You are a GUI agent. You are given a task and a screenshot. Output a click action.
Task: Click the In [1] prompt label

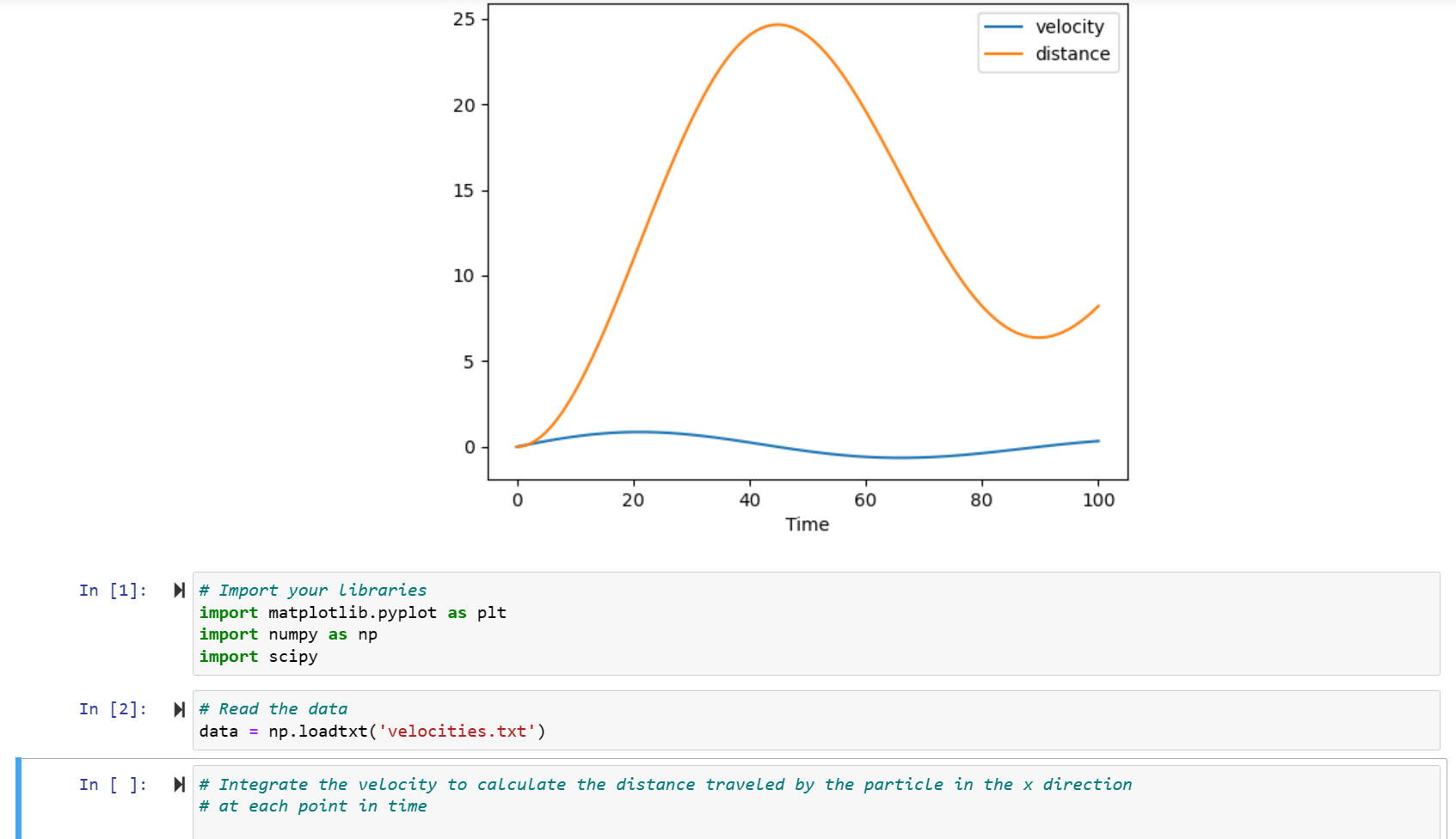pyautogui.click(x=113, y=591)
